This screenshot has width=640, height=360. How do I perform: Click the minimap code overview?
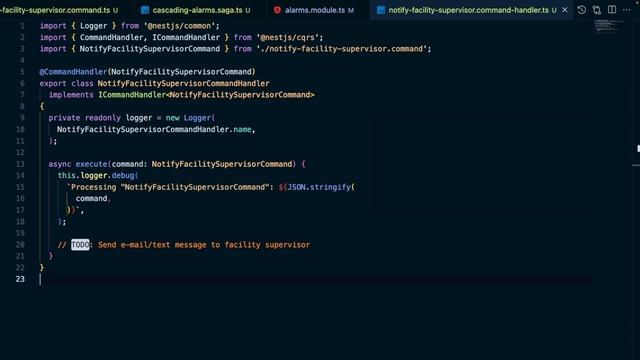point(609,26)
